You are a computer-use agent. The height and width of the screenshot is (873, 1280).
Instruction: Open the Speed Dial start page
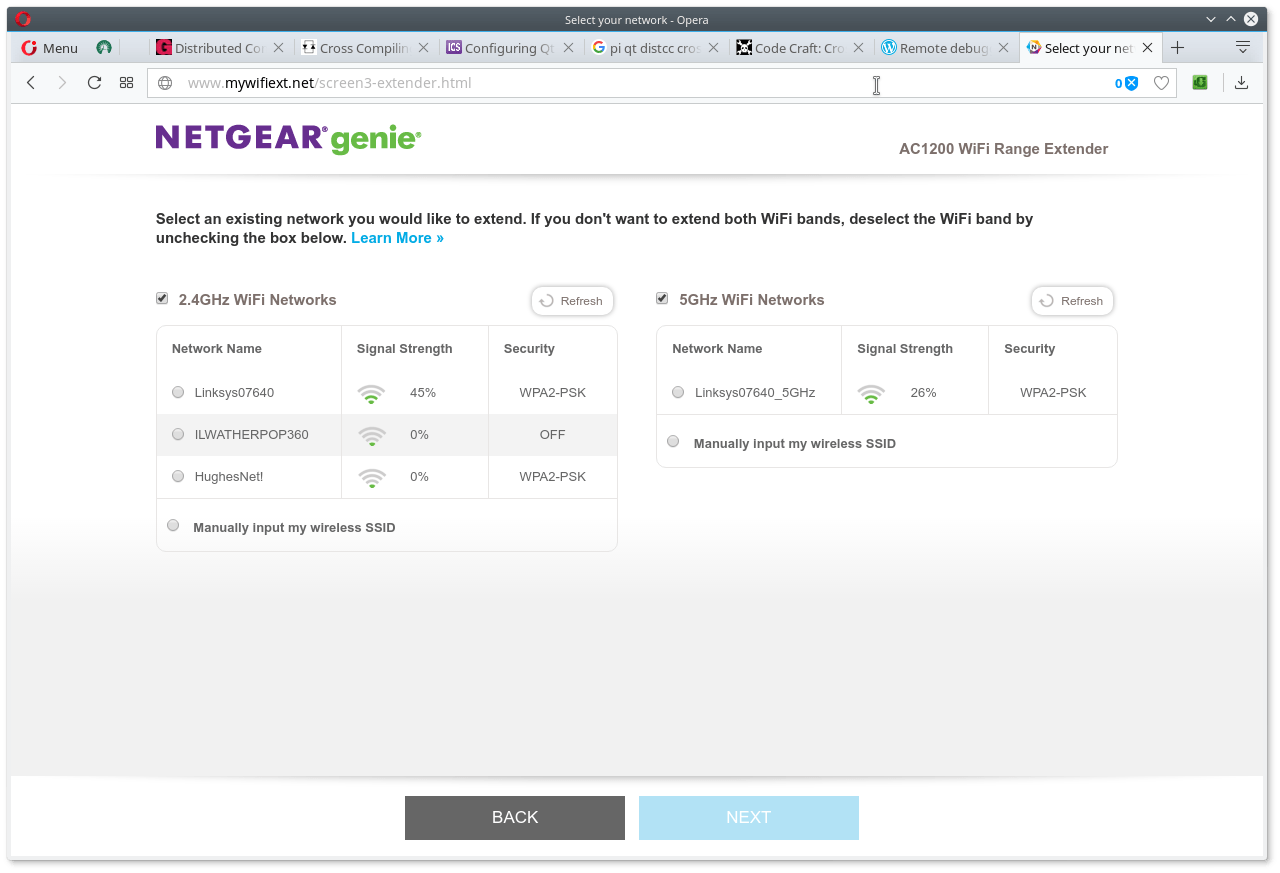[x=126, y=83]
